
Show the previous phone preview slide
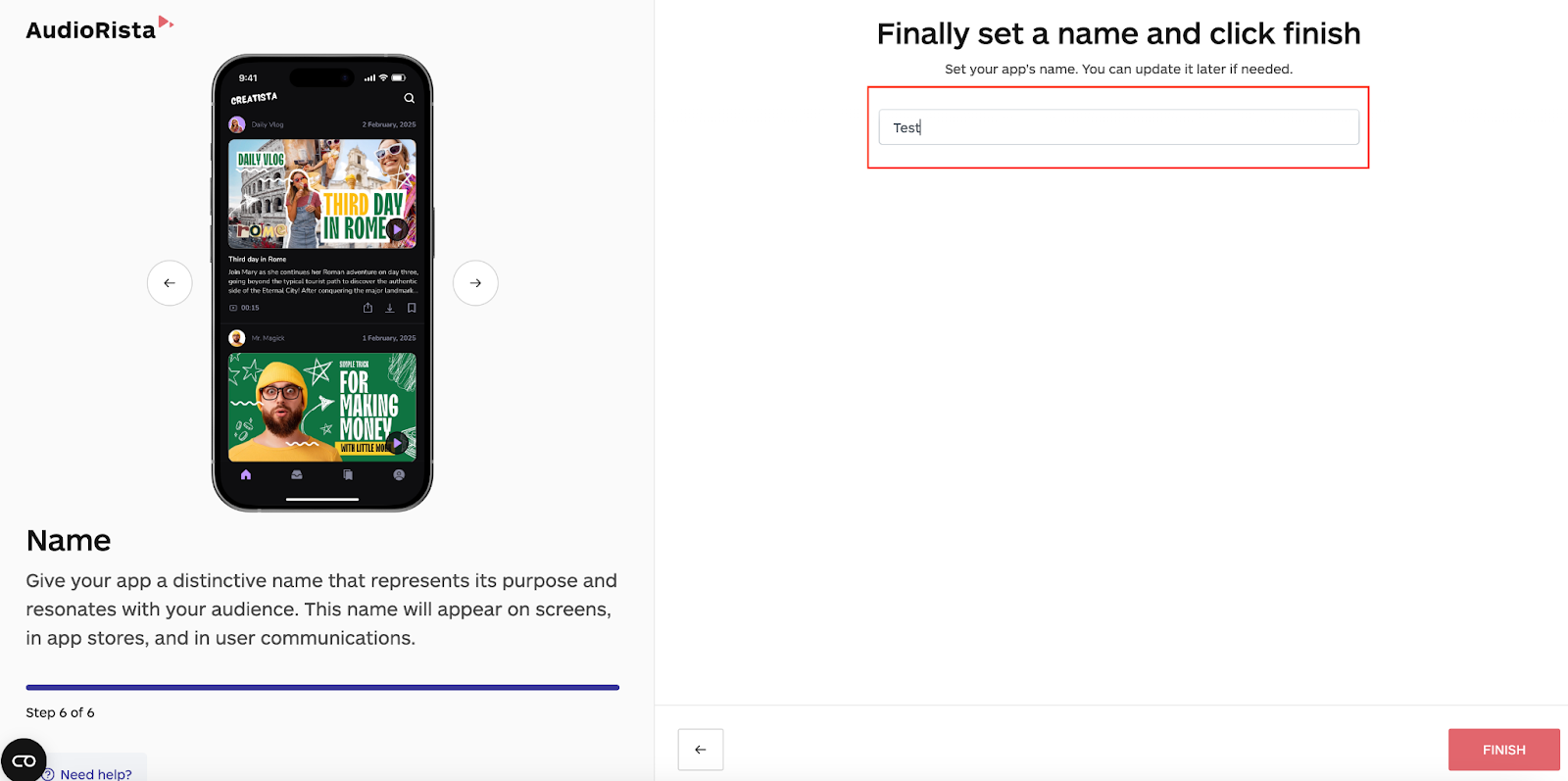coord(170,283)
